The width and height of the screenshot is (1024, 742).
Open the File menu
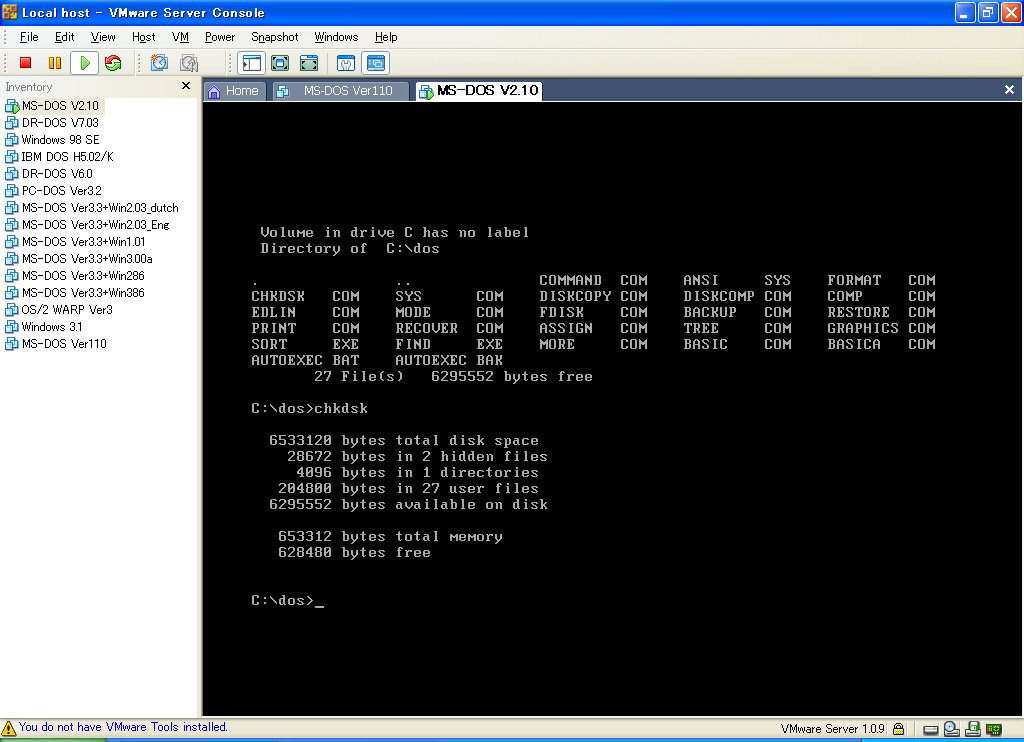[29, 37]
